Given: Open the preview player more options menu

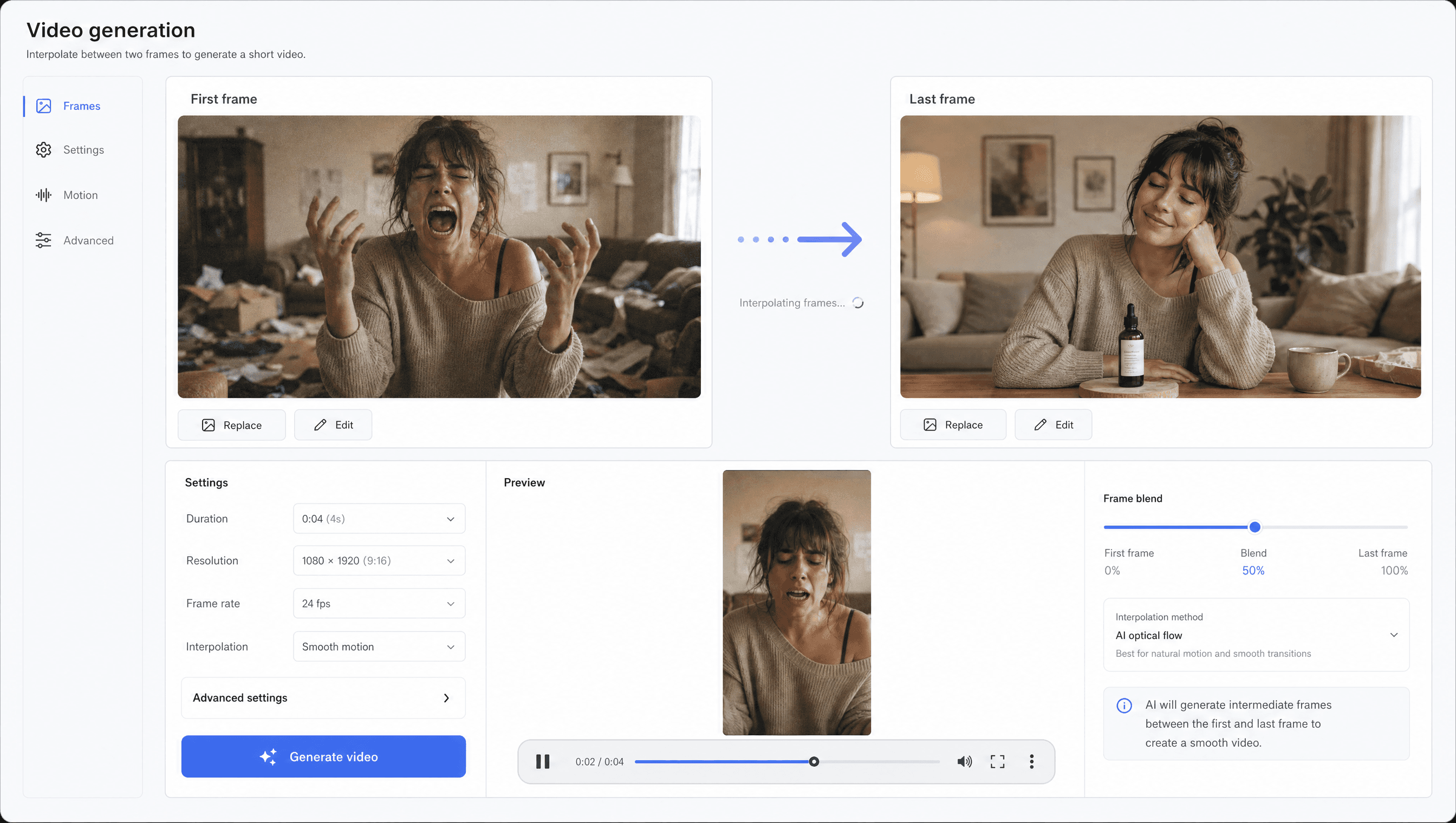Looking at the screenshot, I should 1032,762.
